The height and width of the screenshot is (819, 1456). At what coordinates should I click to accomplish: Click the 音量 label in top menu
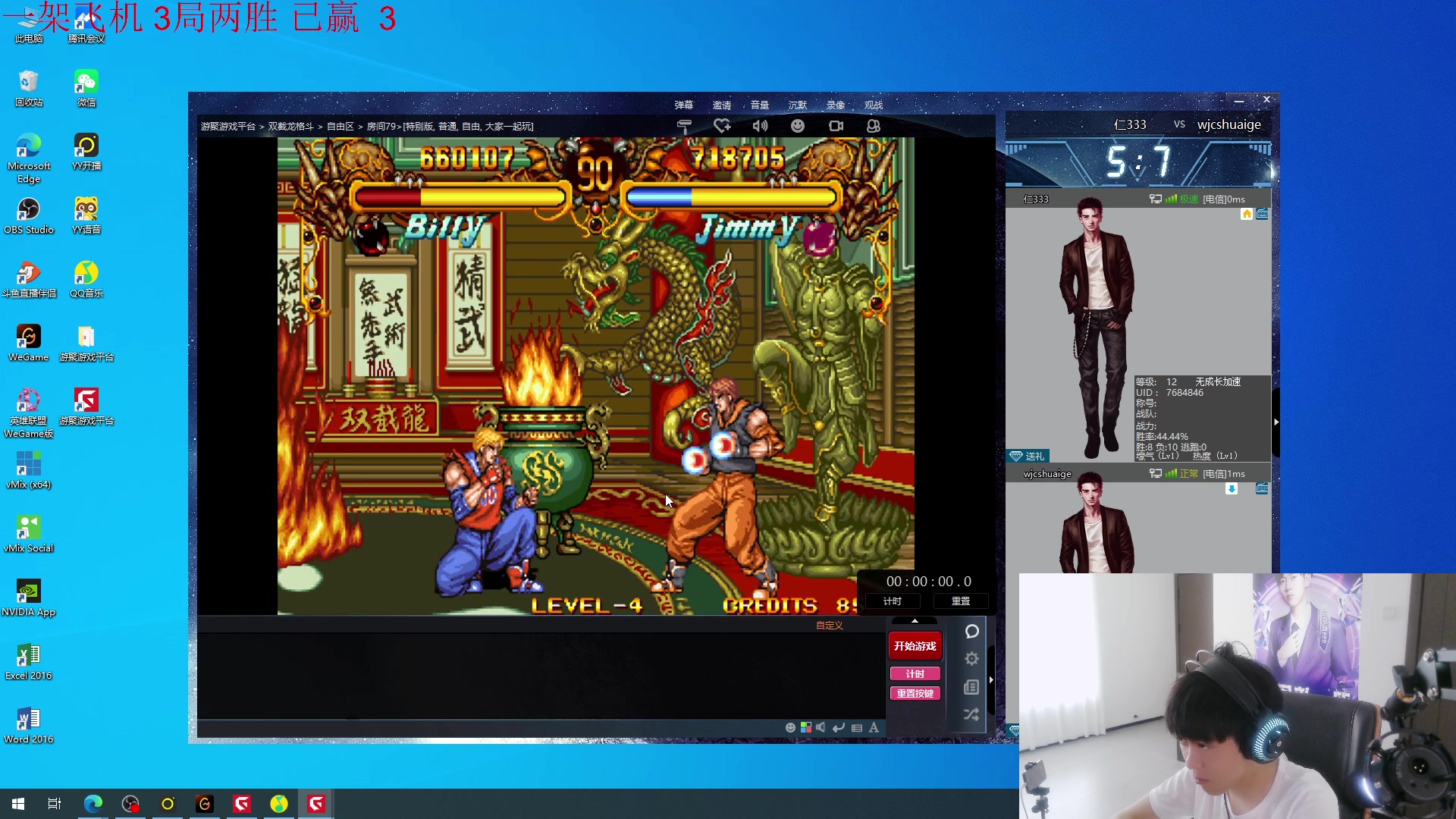(760, 105)
